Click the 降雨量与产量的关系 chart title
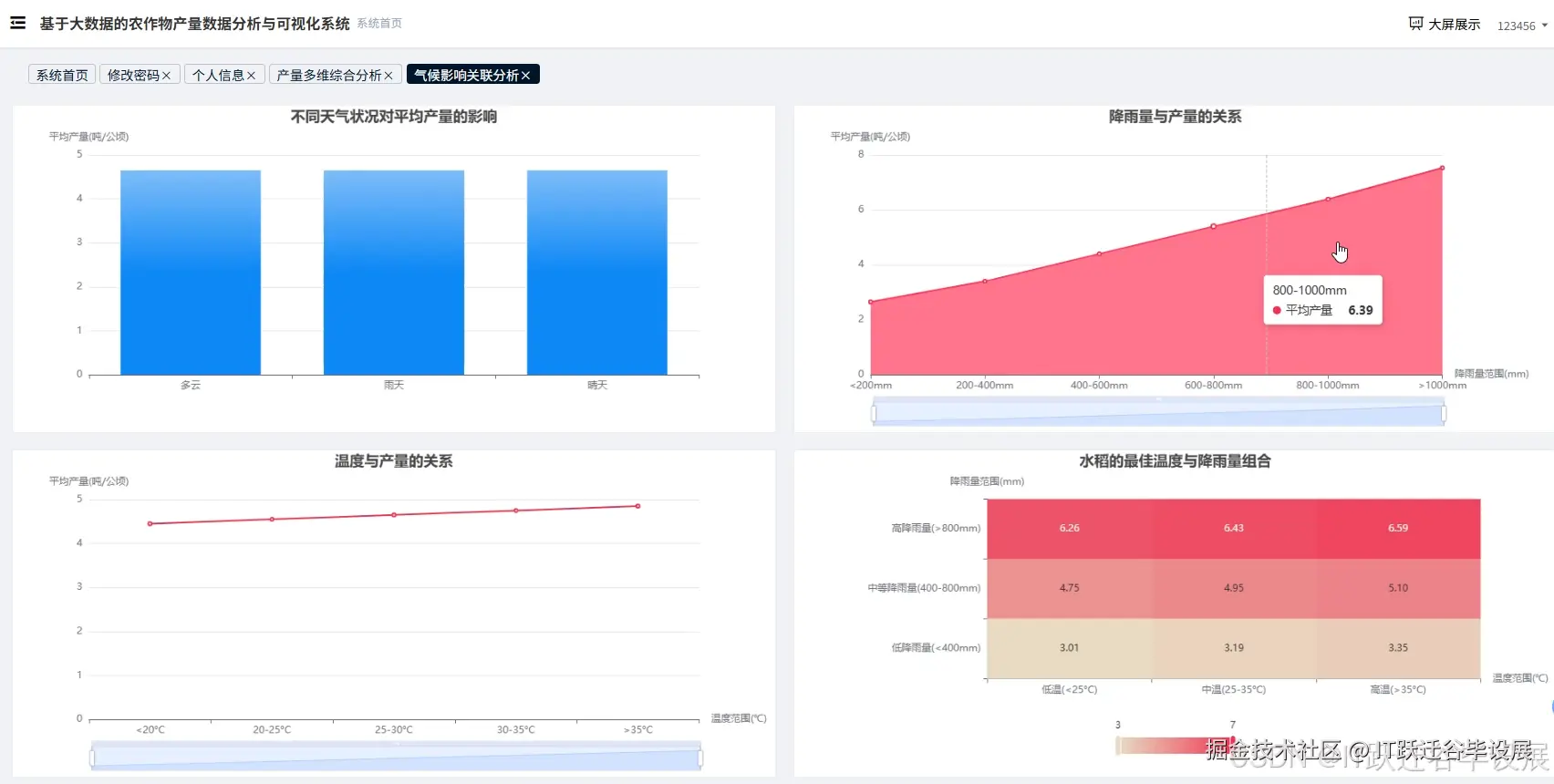This screenshot has width=1554, height=784. click(x=1175, y=117)
